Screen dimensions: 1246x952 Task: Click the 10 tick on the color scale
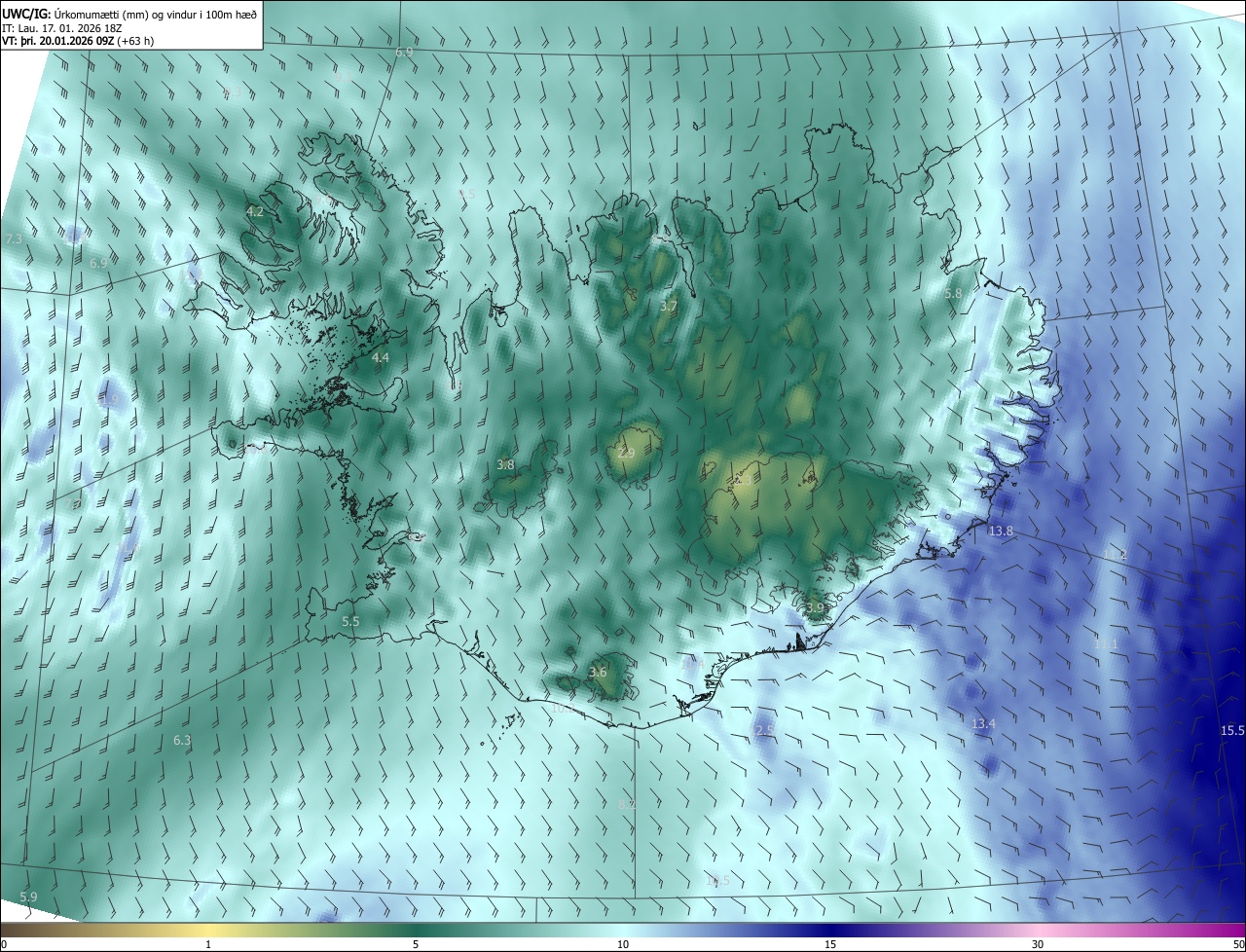coord(623,944)
